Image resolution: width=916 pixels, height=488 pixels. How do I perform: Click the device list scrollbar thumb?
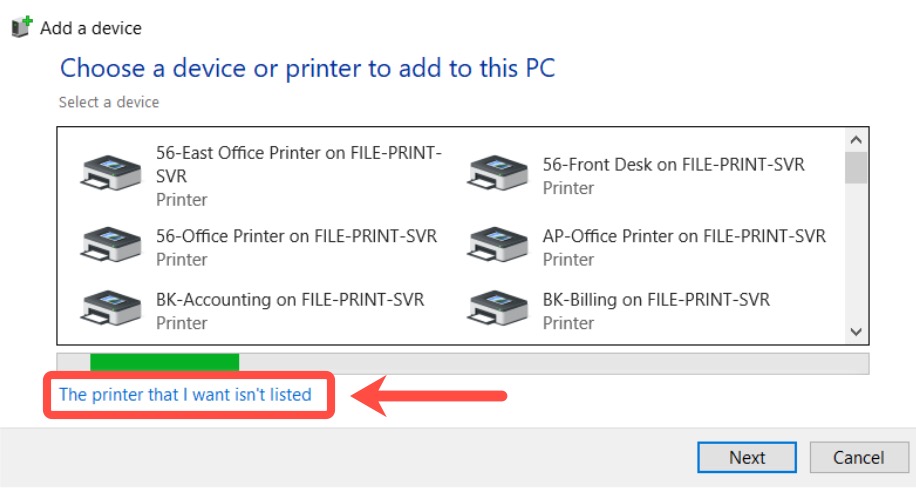tap(856, 168)
